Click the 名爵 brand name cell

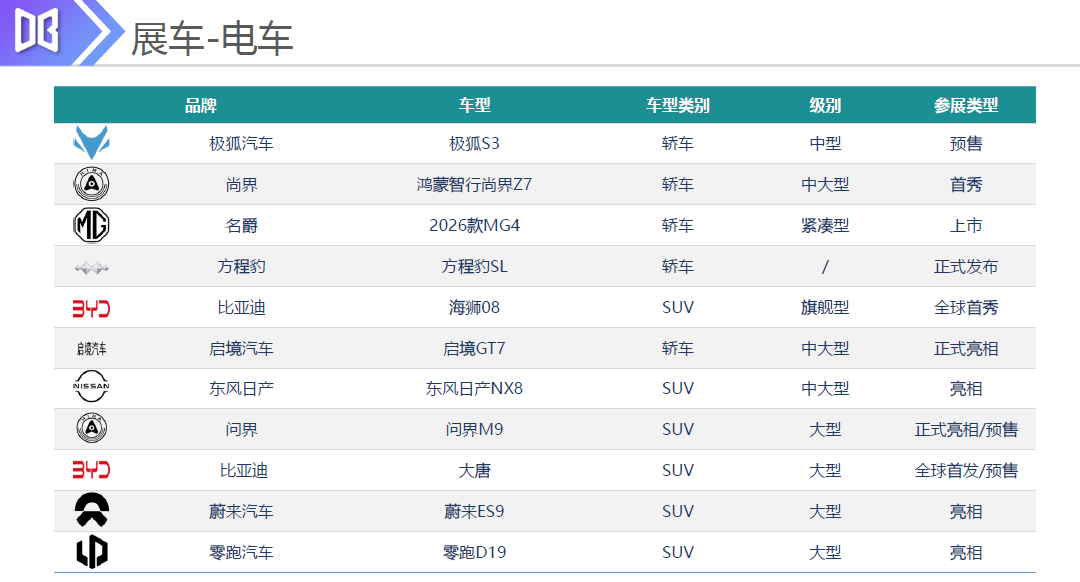tap(241, 225)
